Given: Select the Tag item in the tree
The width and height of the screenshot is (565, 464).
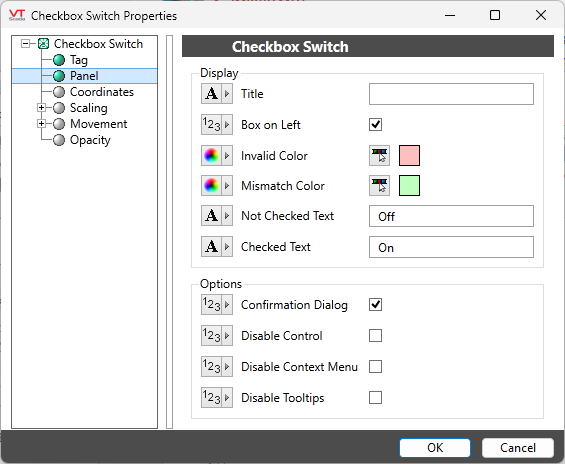Looking at the screenshot, I should 79,60.
